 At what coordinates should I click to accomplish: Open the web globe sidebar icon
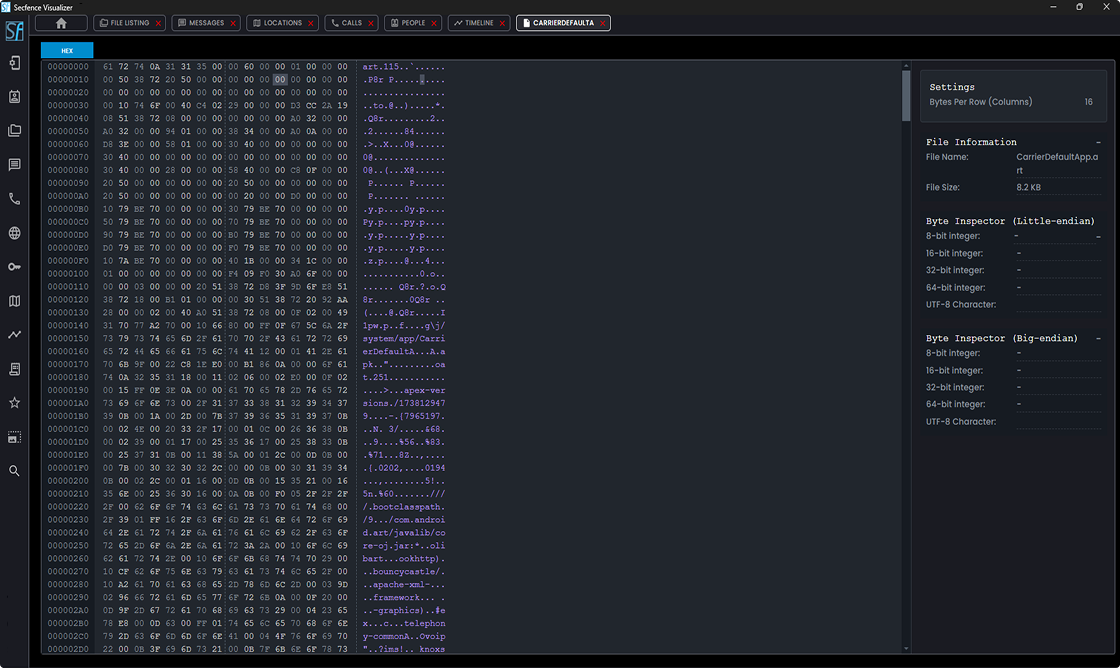[14, 233]
